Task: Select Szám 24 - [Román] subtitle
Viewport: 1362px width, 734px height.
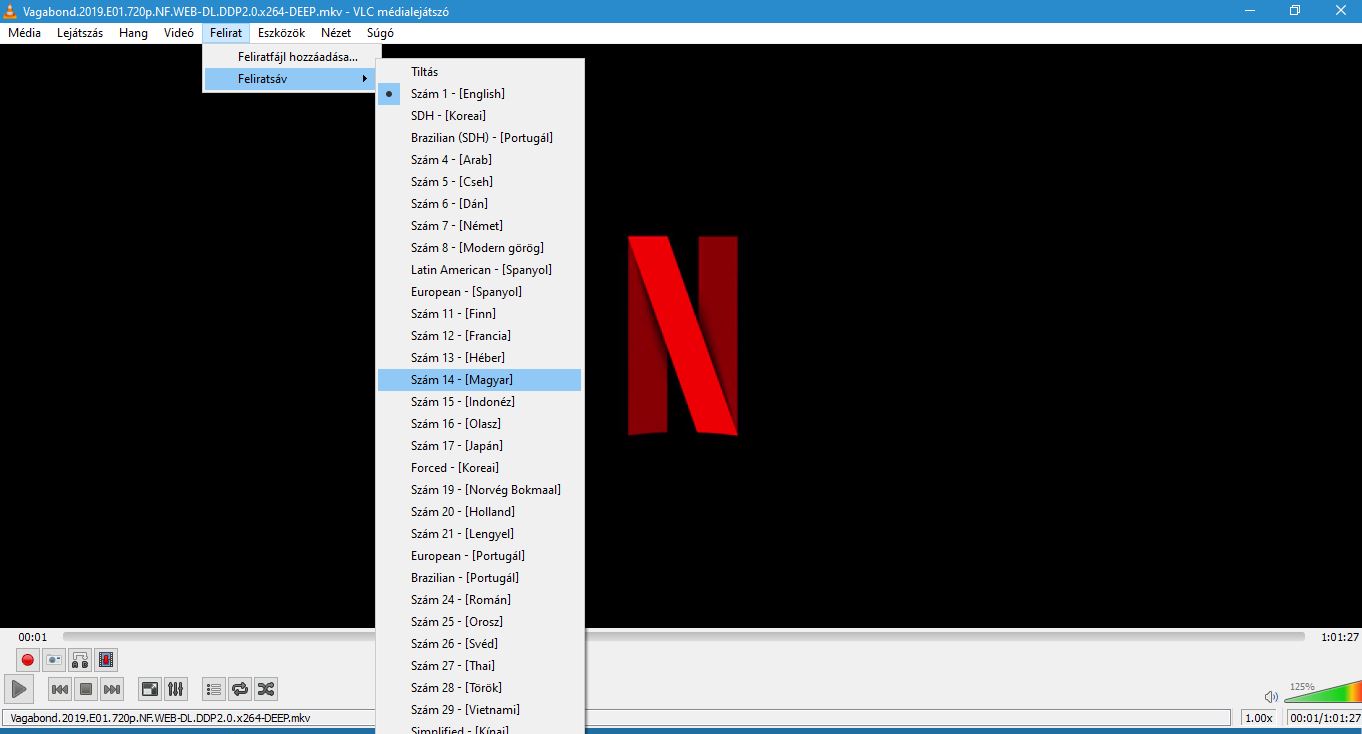Action: pos(480,600)
